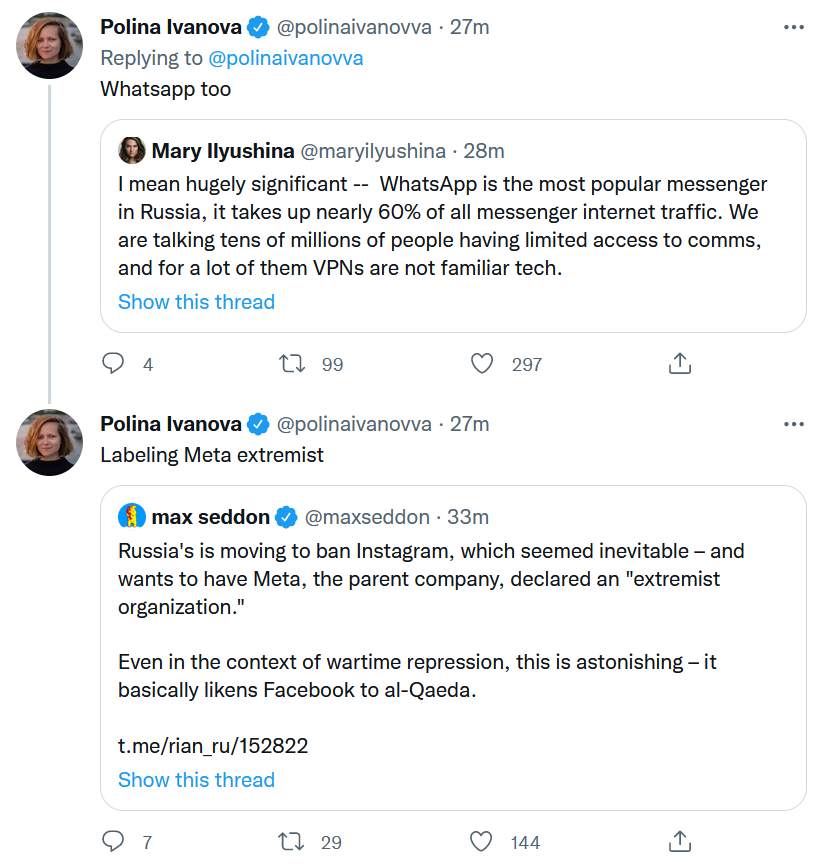Viewport: 819px width, 865px height.
Task: Open more options on "Labeling Meta extremist" tweet
Action: click(x=793, y=424)
